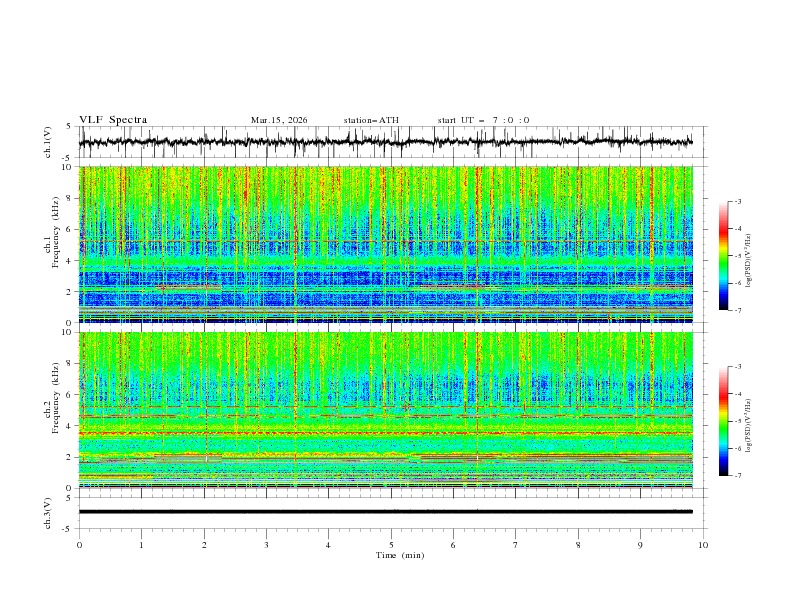Click the ch.2 spectrogram plot
This screenshot has height=612, width=792.
click(x=385, y=410)
